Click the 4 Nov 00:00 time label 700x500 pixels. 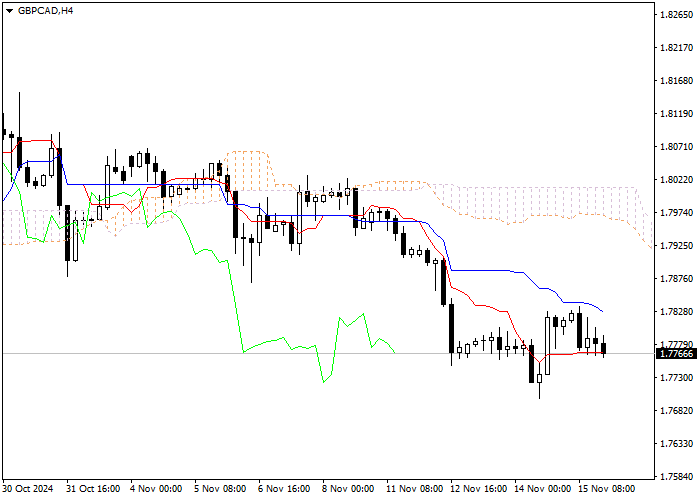pos(156,489)
